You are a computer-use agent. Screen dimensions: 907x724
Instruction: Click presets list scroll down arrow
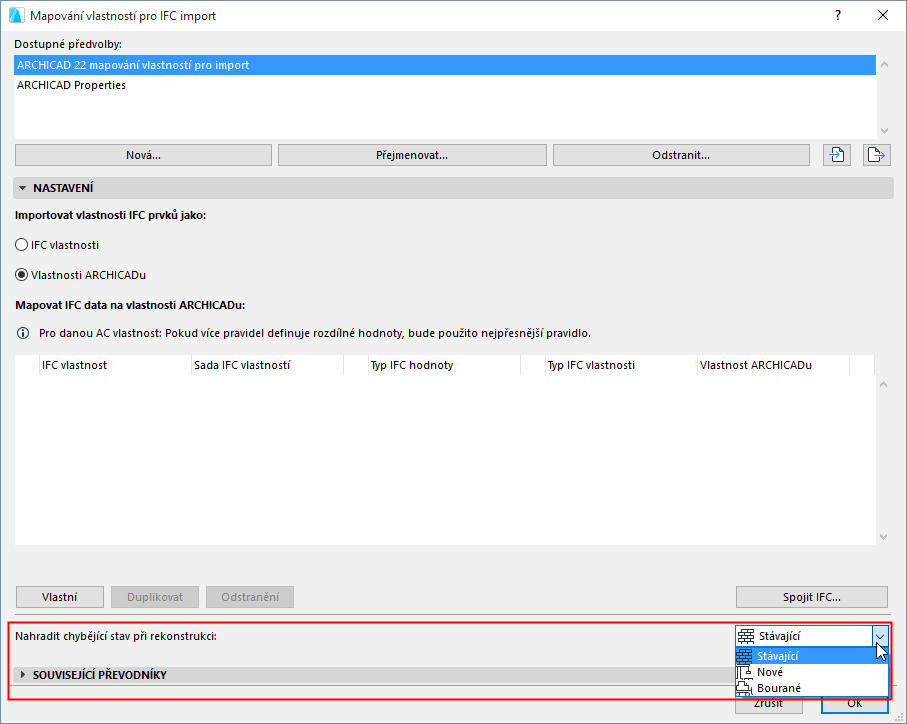pos(884,131)
